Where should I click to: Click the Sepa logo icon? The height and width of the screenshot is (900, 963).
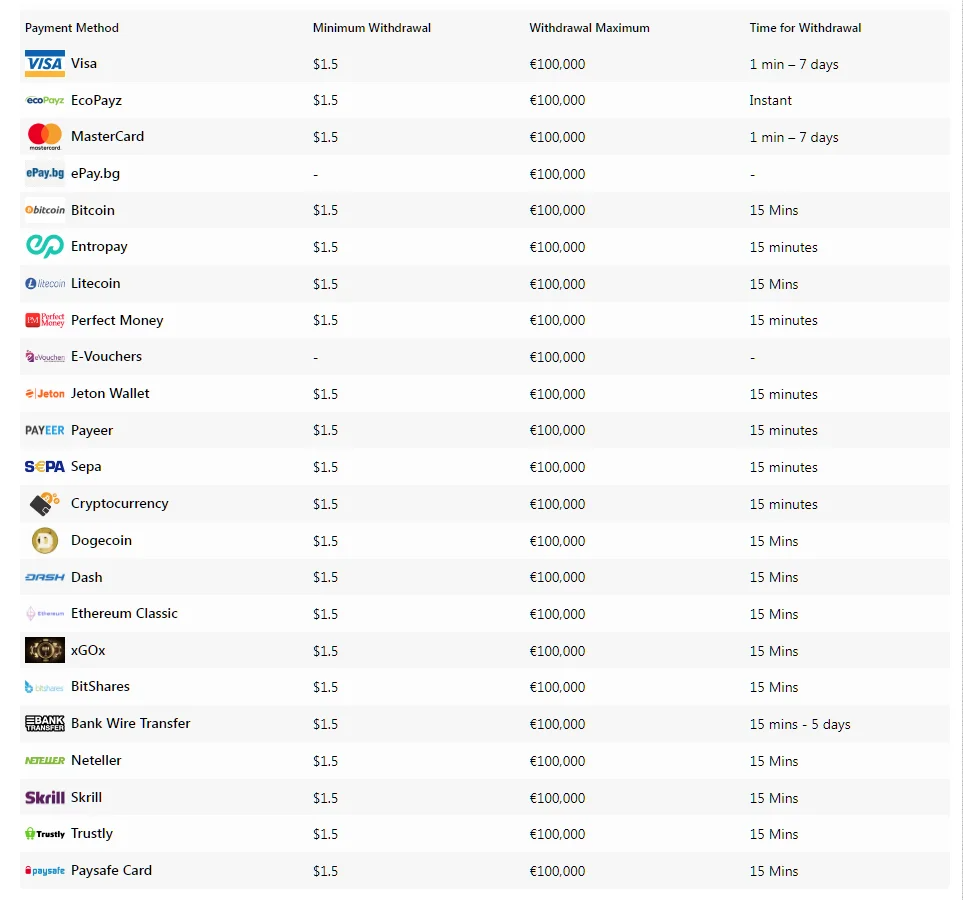click(x=45, y=467)
